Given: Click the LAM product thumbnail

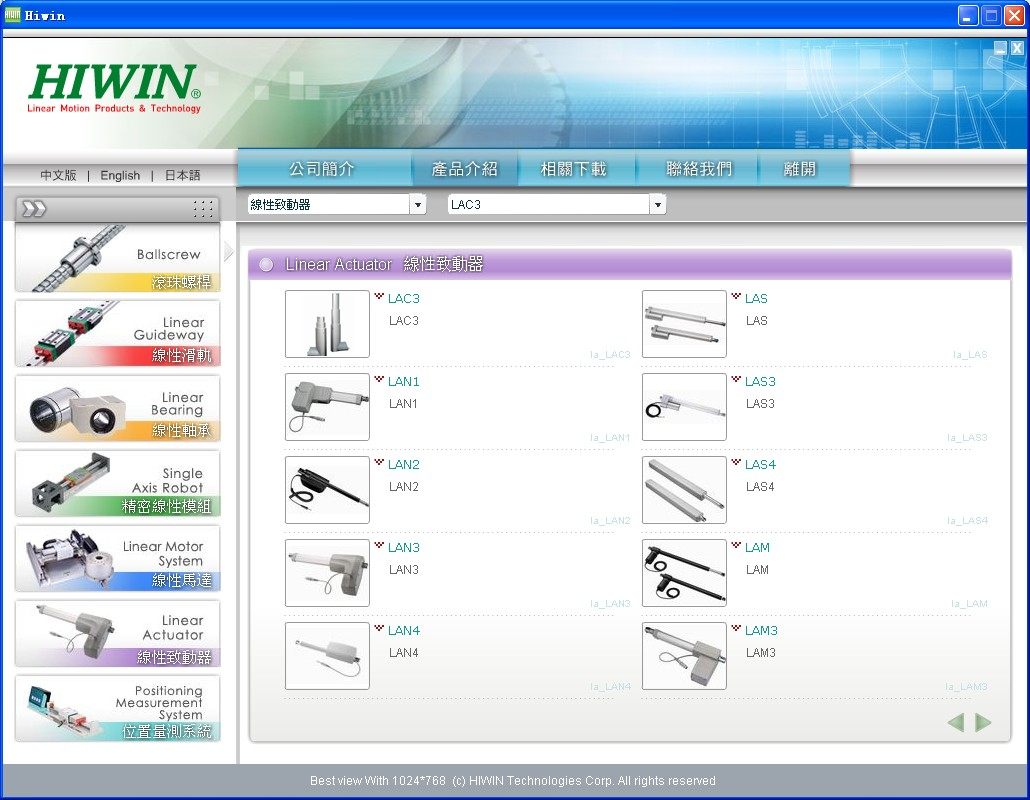Looking at the screenshot, I should click(684, 573).
